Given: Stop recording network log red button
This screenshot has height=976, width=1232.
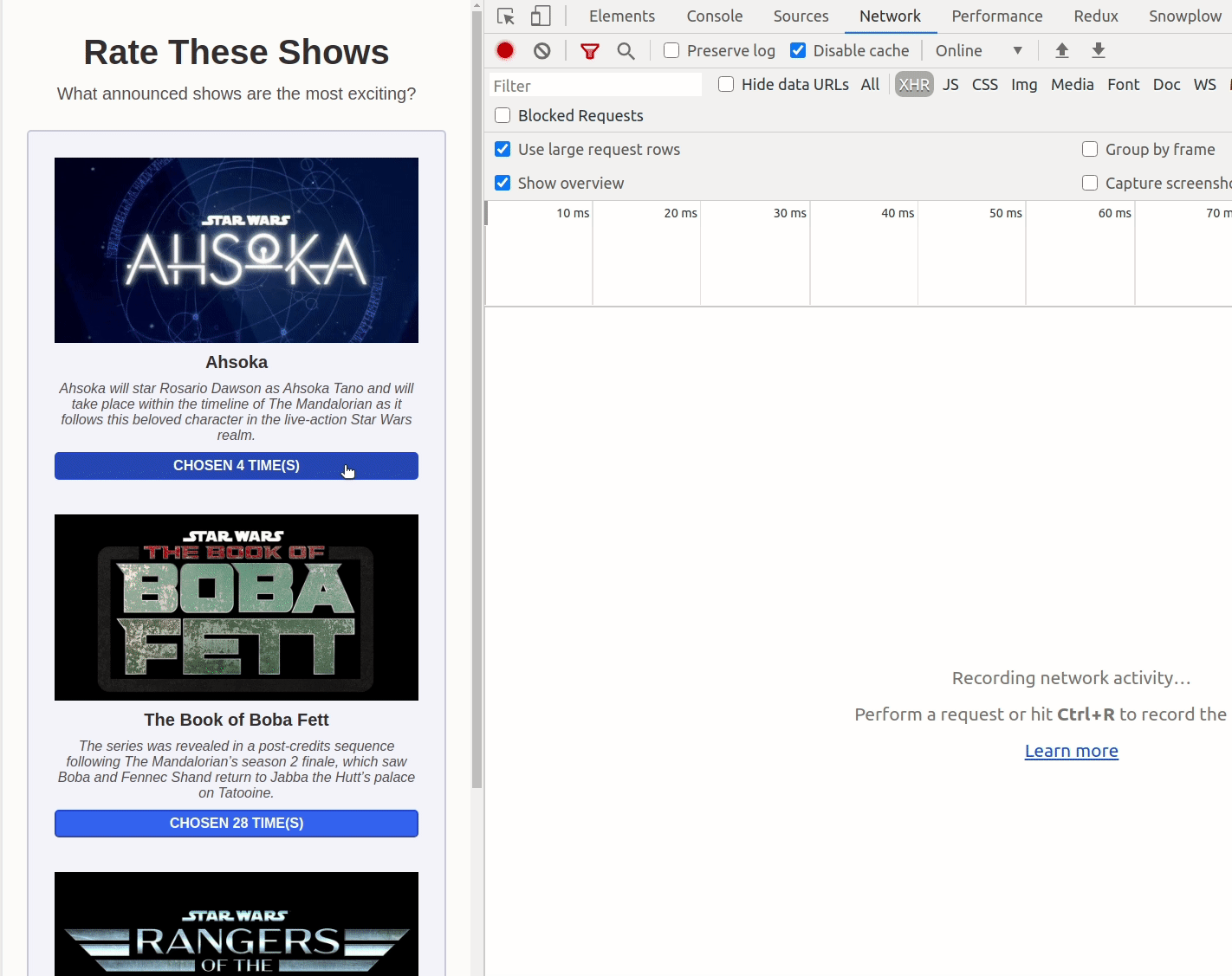Looking at the screenshot, I should click(505, 51).
